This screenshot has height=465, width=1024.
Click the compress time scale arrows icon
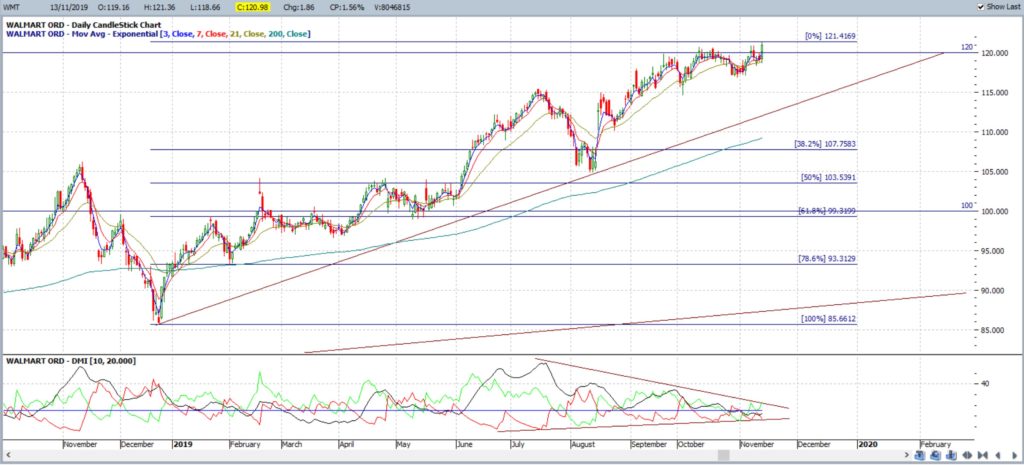983,455
